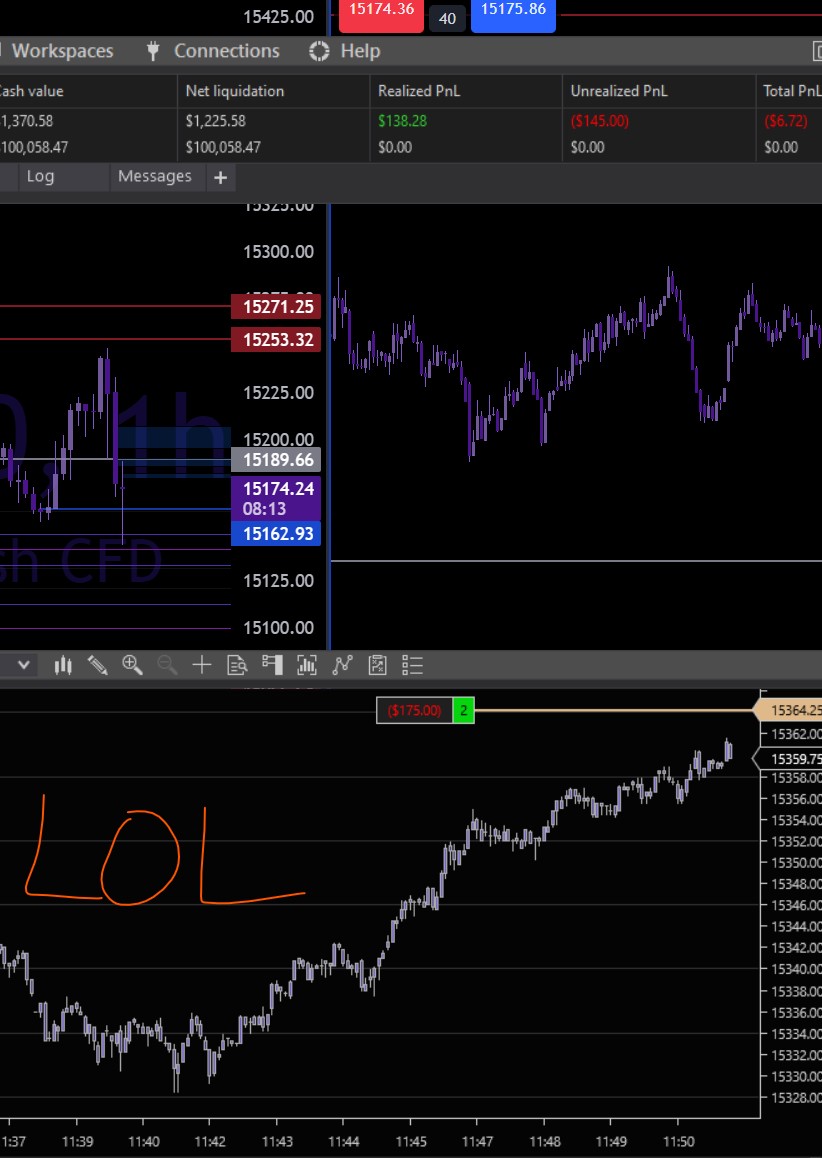Select the 15364.25 order price flag
822x1158 pixels.
point(789,710)
